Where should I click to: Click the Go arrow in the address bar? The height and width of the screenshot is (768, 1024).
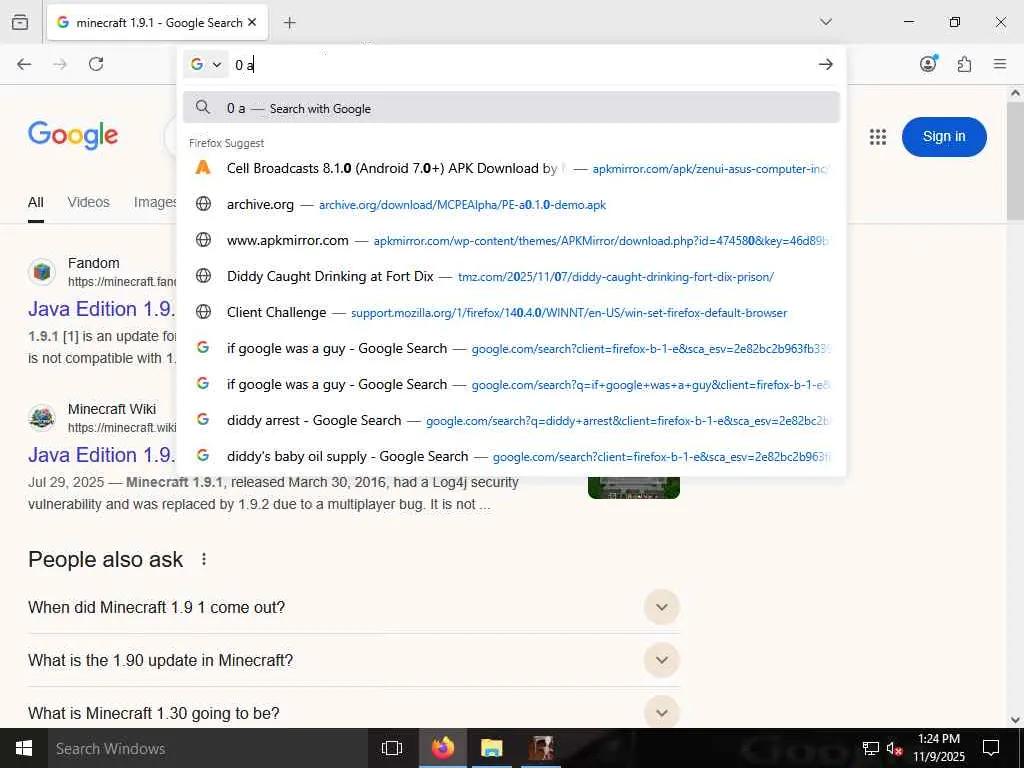(825, 64)
